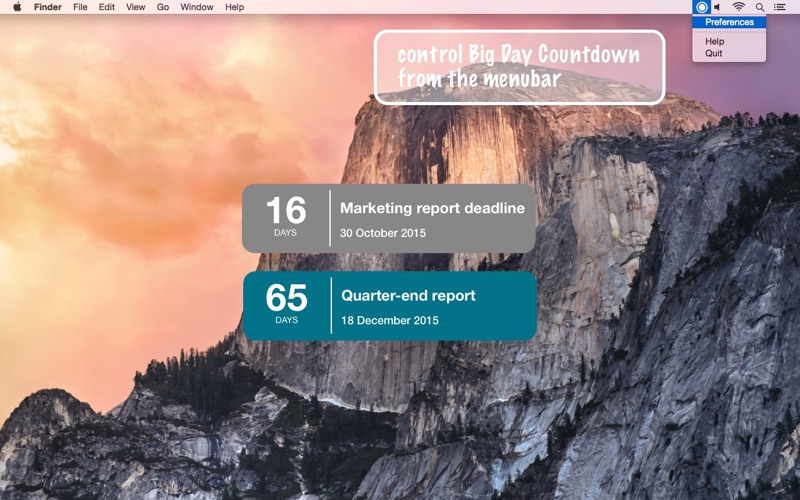Open the File menu
Viewport: 800px width, 500px height.
click(x=80, y=7)
